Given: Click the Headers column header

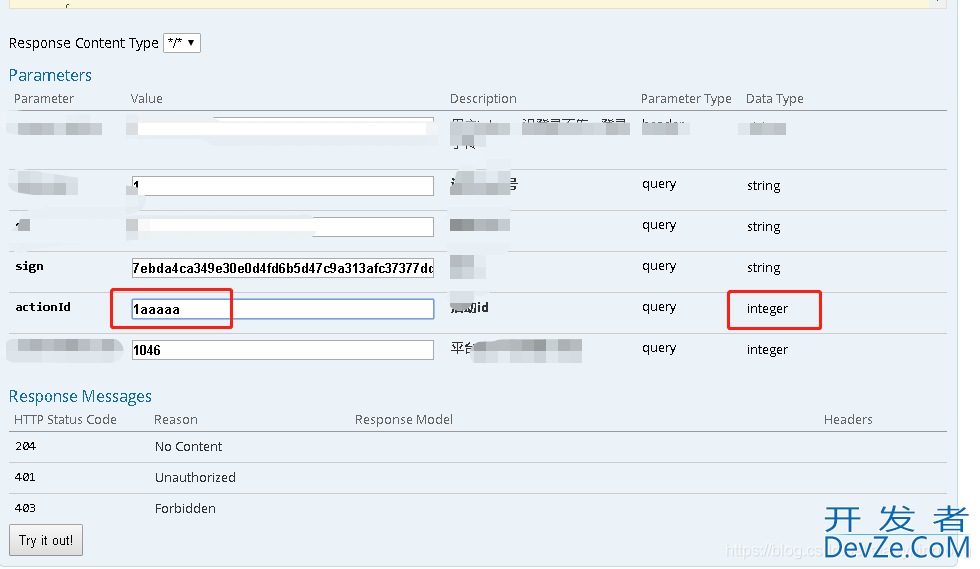Looking at the screenshot, I should [x=848, y=420].
